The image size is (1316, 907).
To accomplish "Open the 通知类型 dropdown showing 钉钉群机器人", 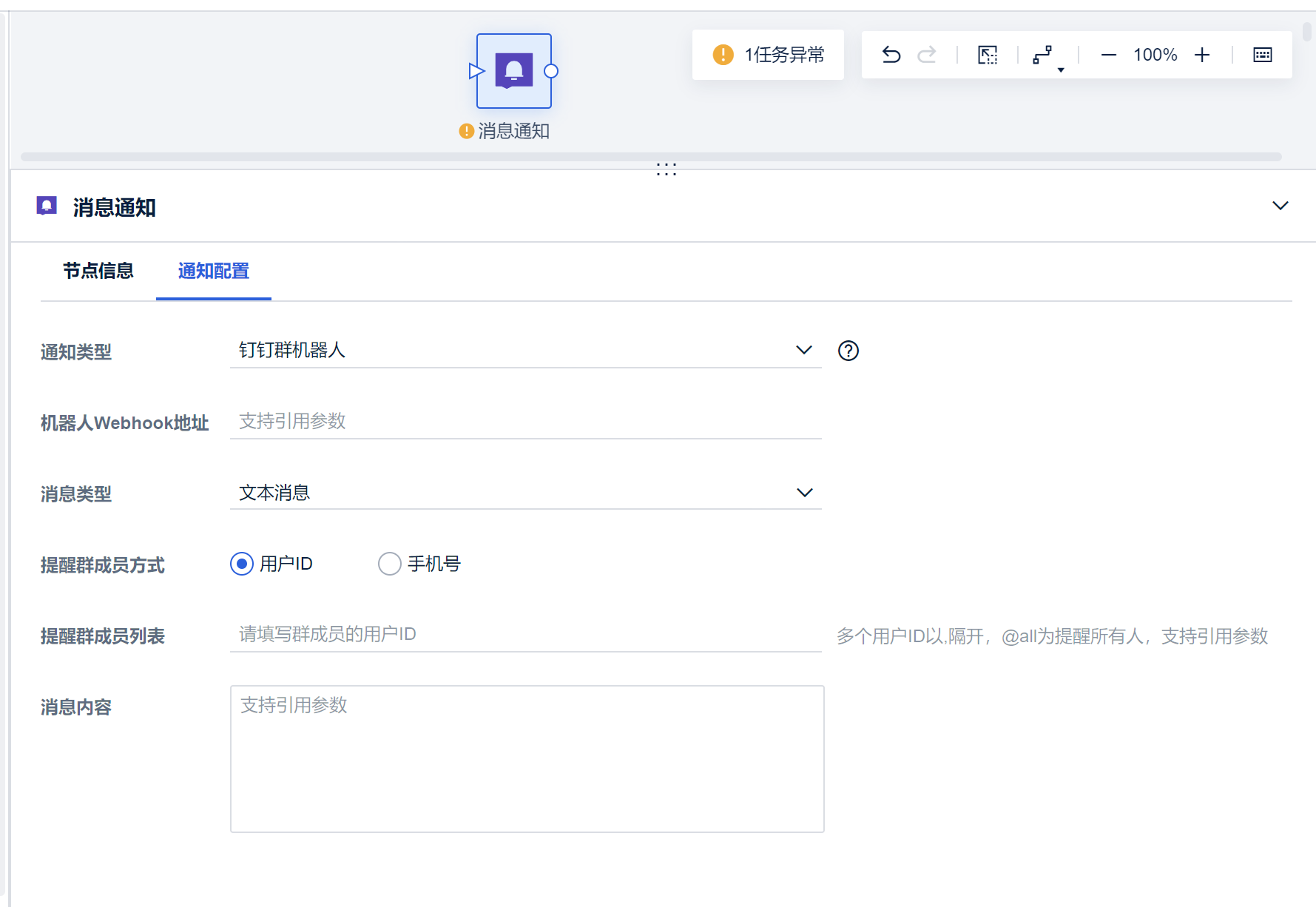I will 525,350.
